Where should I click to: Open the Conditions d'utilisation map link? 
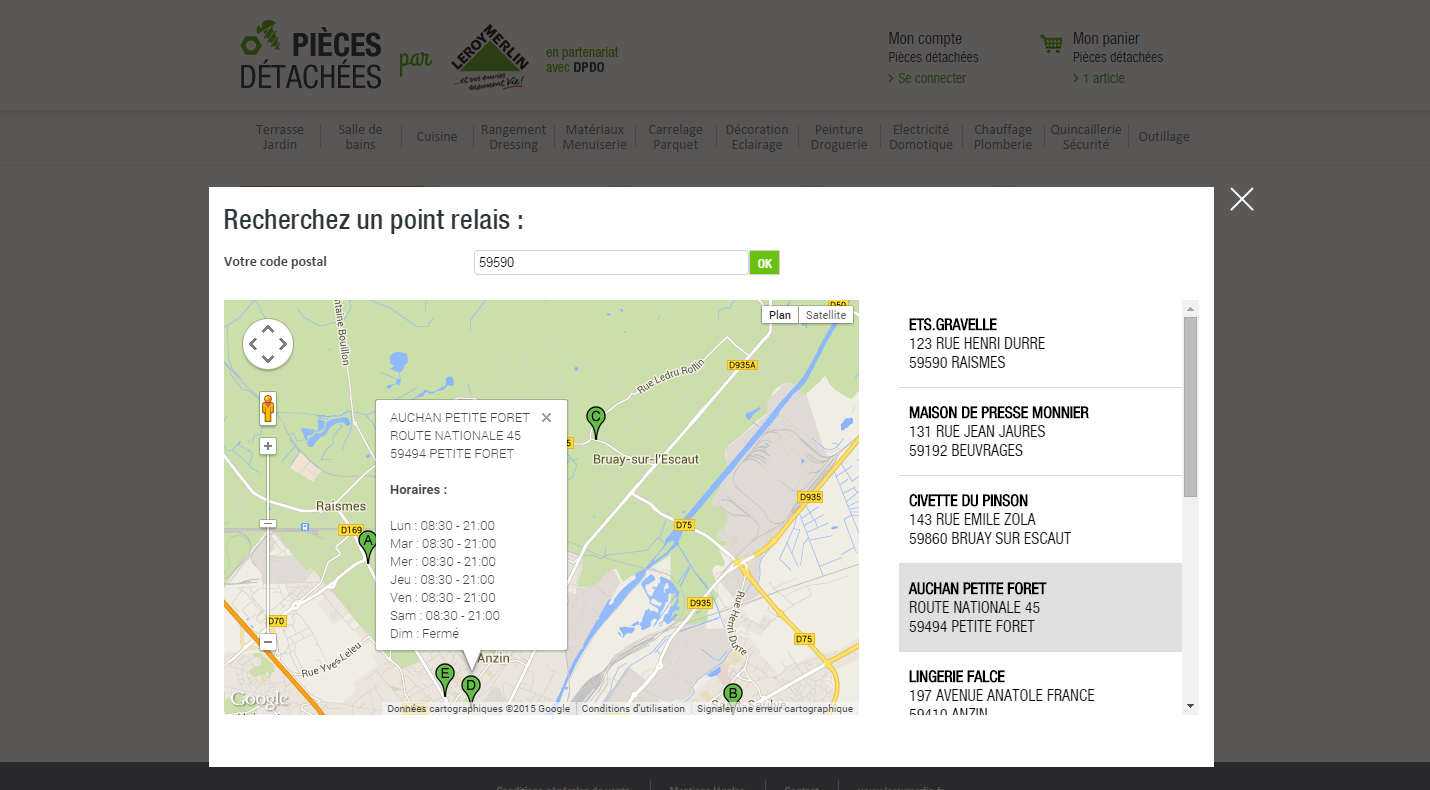633,709
